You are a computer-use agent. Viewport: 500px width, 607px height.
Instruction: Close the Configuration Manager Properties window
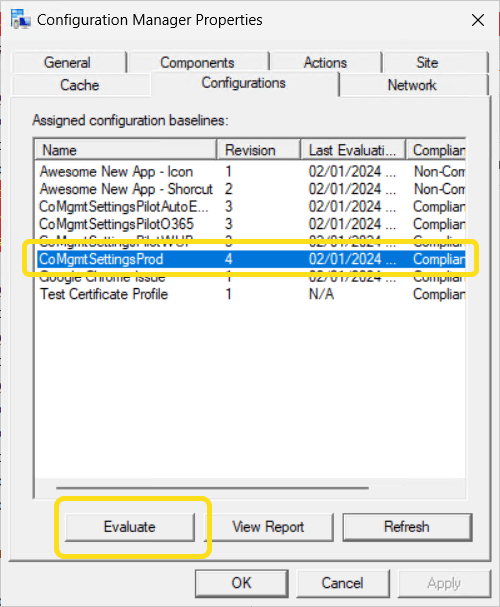478,20
